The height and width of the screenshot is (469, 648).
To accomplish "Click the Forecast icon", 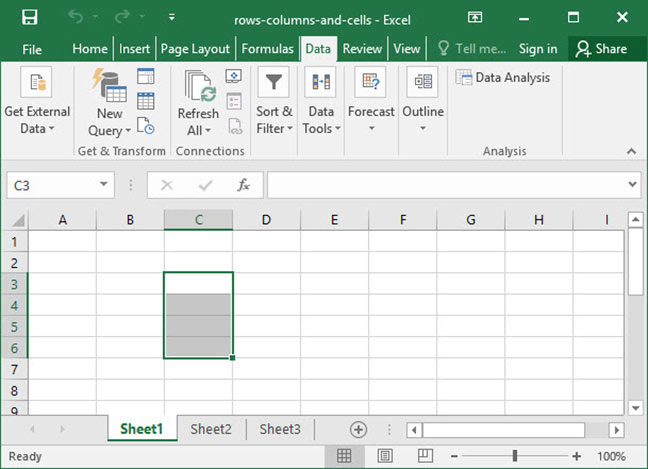I will (371, 83).
